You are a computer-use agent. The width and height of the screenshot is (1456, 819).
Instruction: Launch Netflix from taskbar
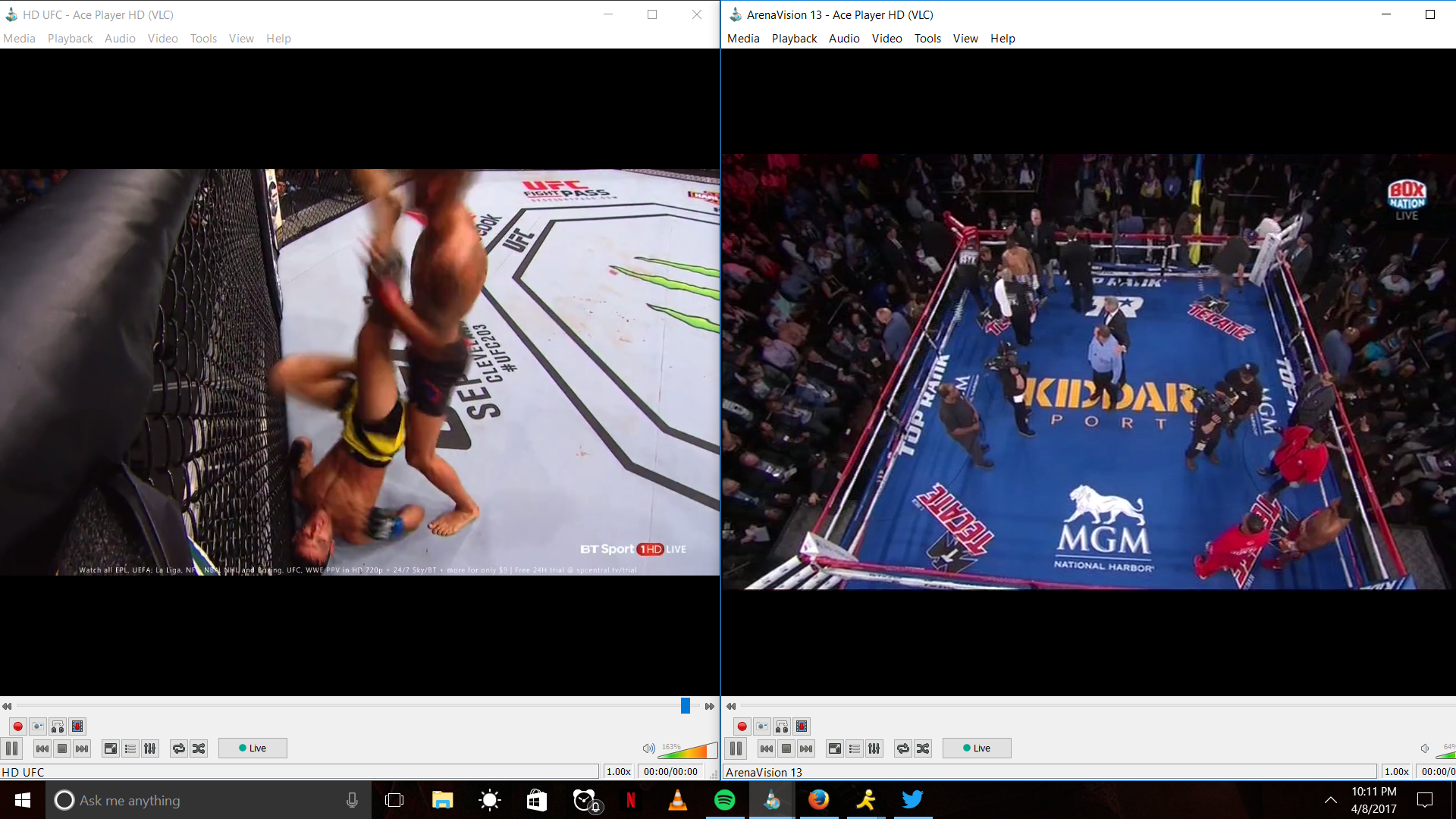coord(631,800)
